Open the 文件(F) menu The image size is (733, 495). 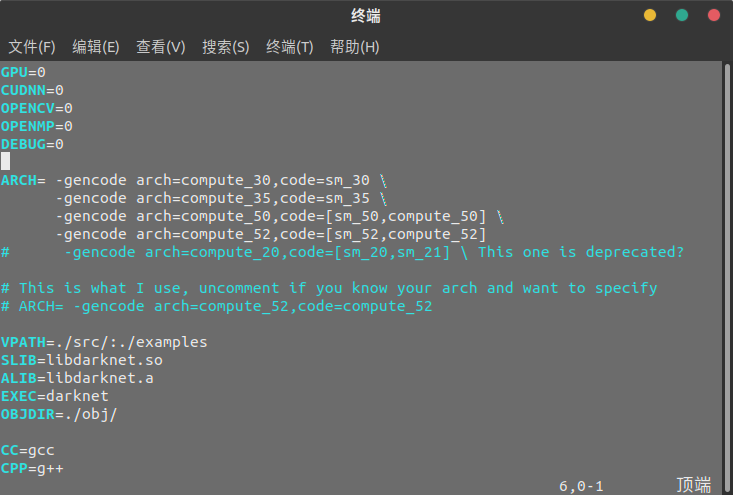coord(32,47)
